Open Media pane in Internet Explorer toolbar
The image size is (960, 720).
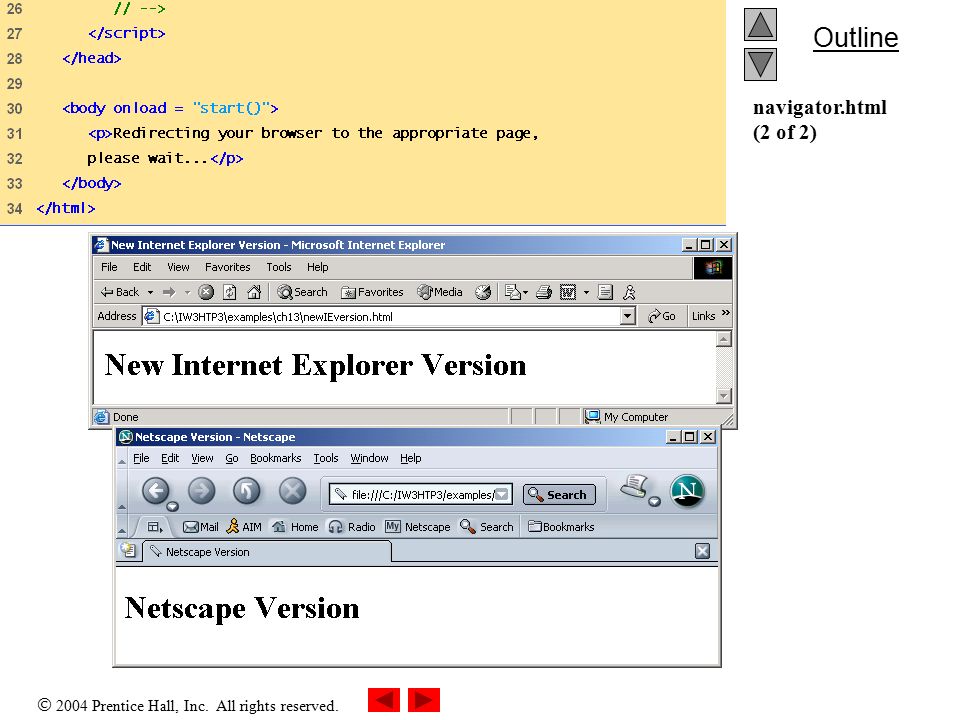click(440, 292)
